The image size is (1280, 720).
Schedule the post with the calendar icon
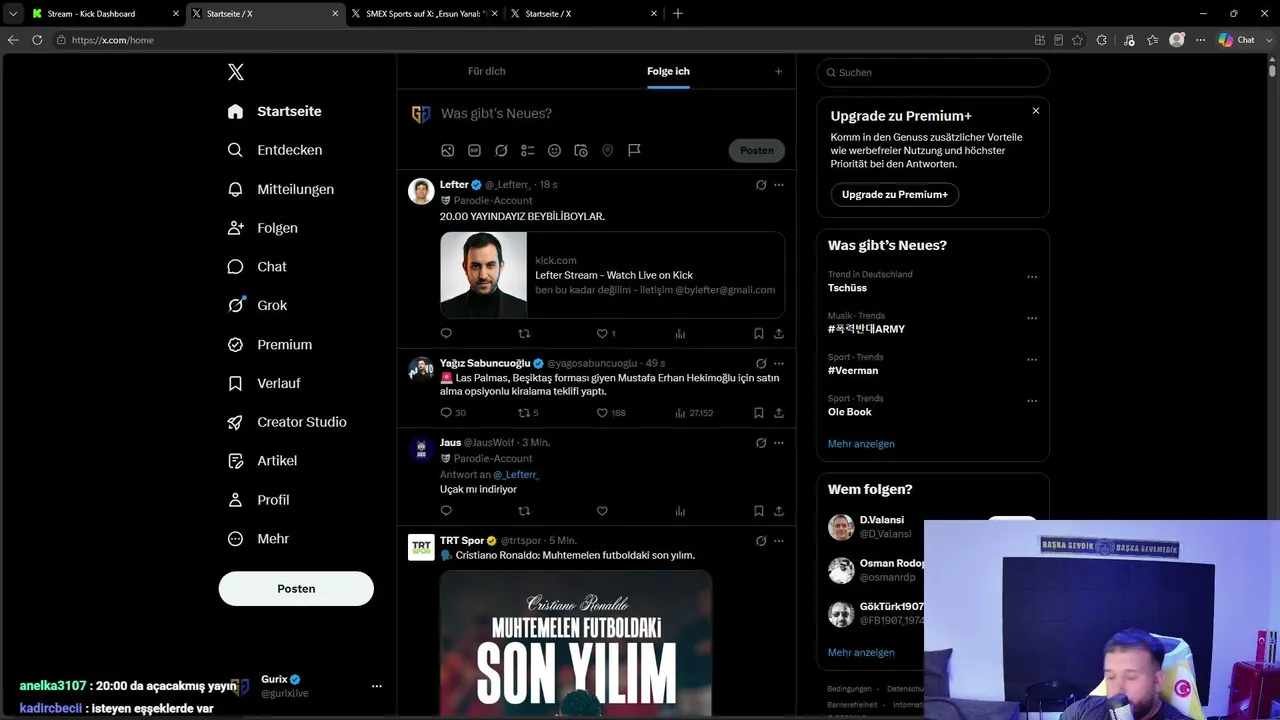tap(581, 151)
